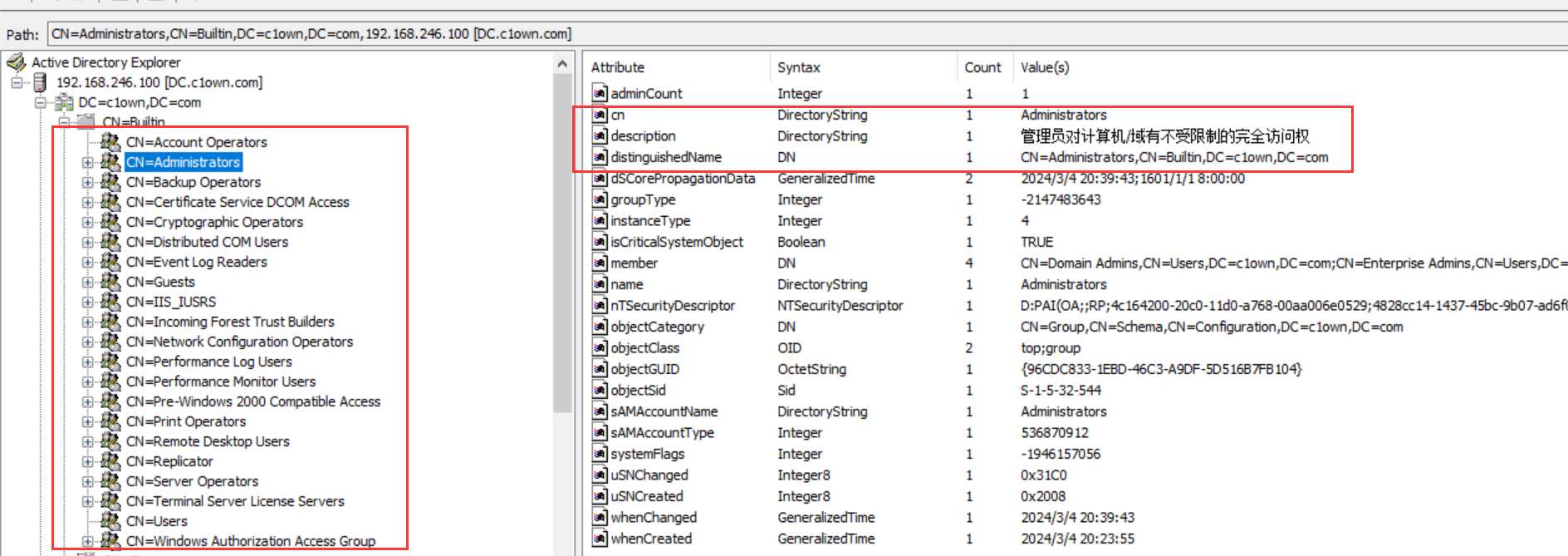Click the group icon for CN=Account Operators
This screenshot has height=556, width=1568.
(x=110, y=141)
